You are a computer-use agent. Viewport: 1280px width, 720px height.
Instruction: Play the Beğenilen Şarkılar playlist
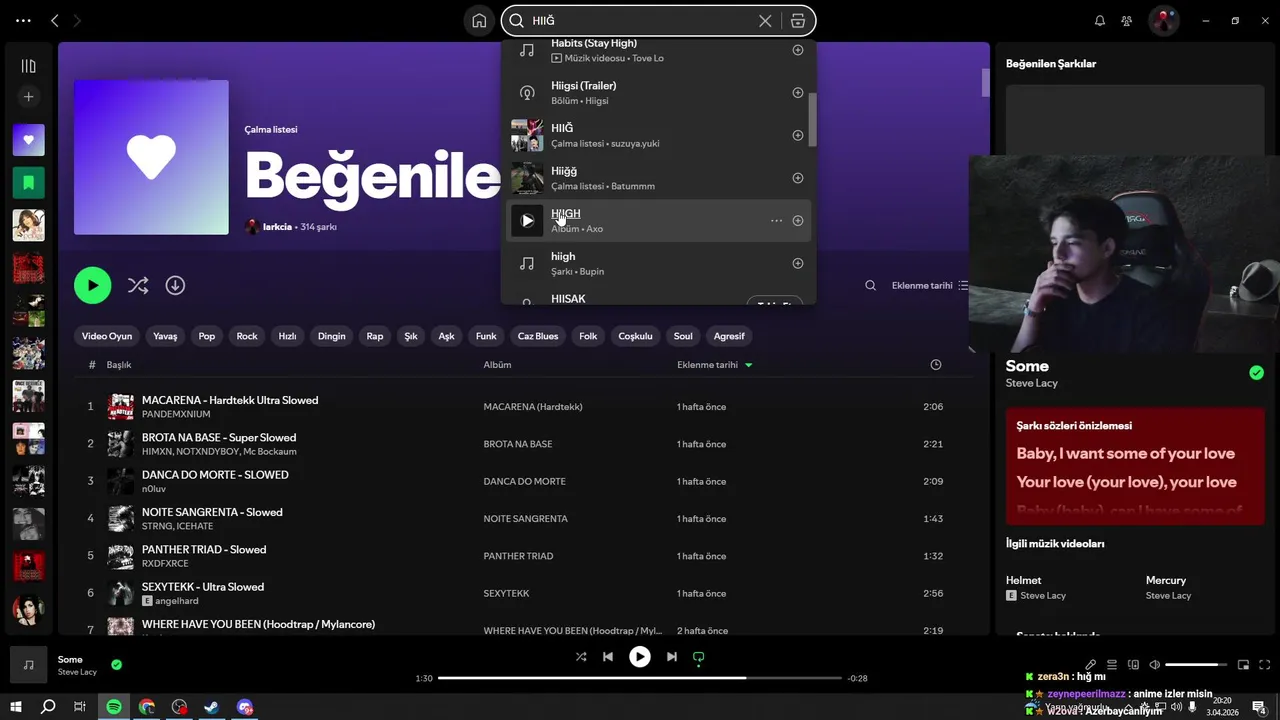(x=92, y=285)
